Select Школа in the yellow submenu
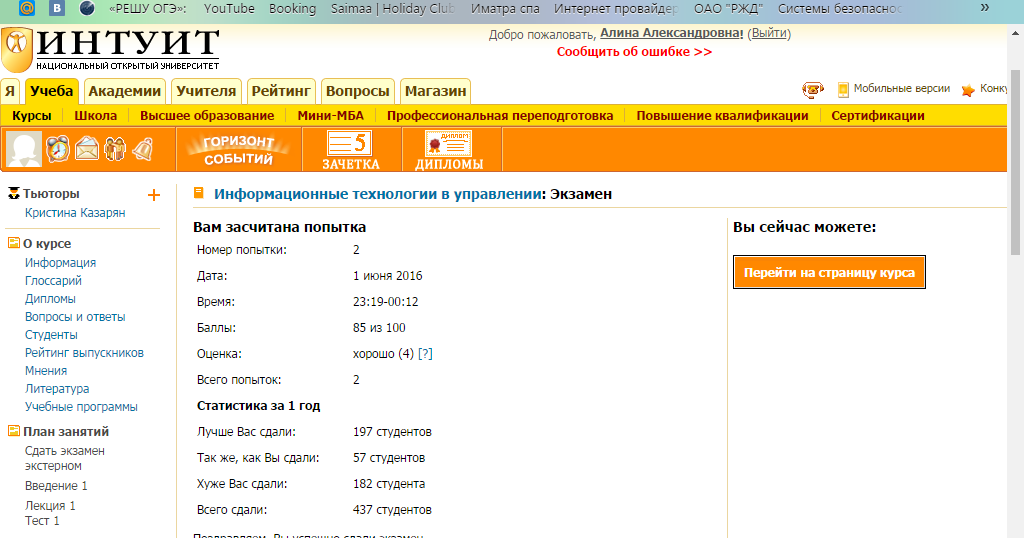Image resolution: width=1024 pixels, height=538 pixels. pos(95,116)
